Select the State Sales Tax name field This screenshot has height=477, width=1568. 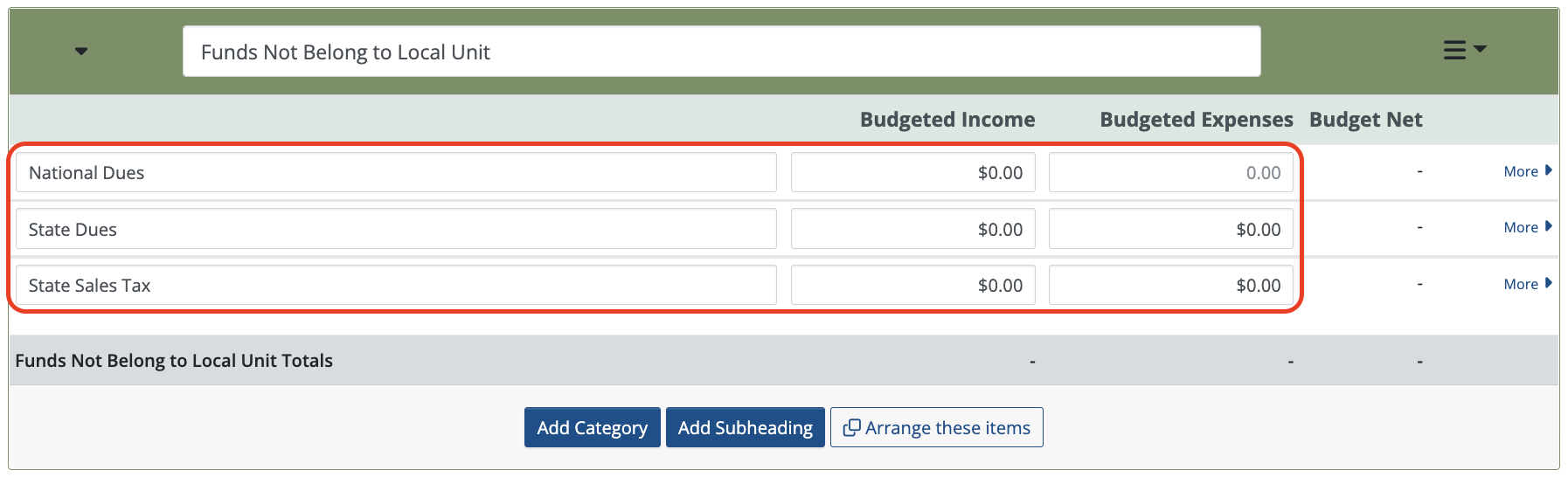click(x=396, y=285)
